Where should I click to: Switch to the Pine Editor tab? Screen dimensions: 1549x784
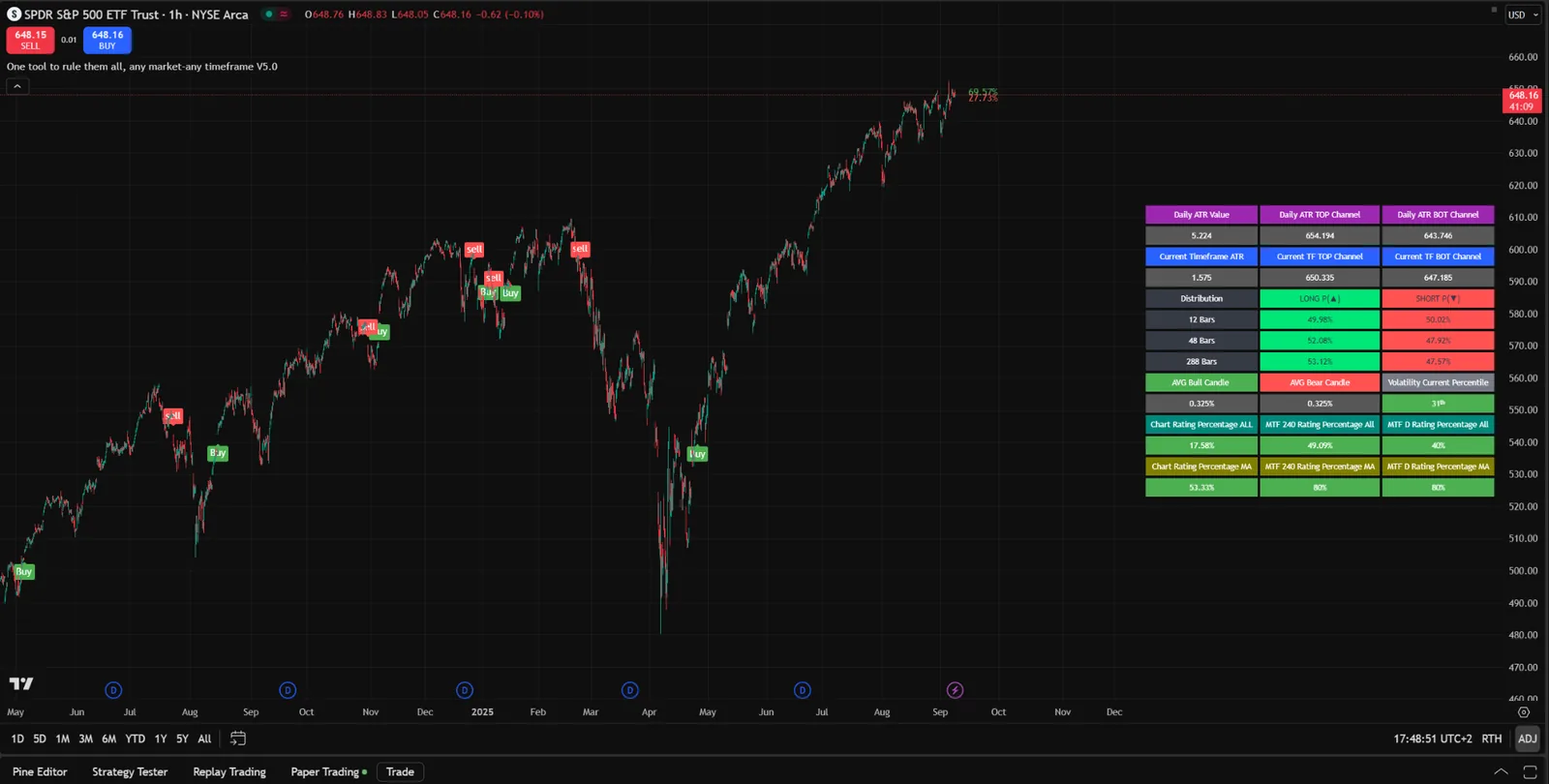[40, 771]
